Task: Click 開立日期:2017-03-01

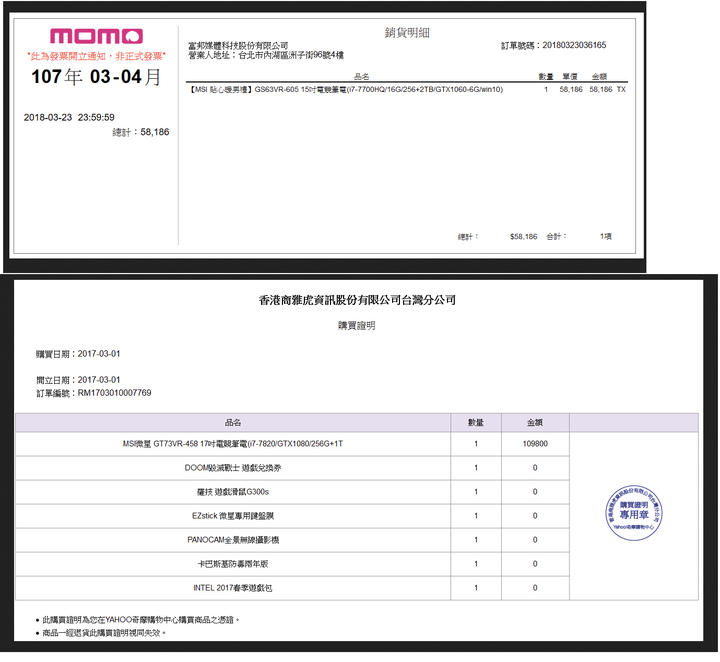Action: pyautogui.click(x=78, y=380)
